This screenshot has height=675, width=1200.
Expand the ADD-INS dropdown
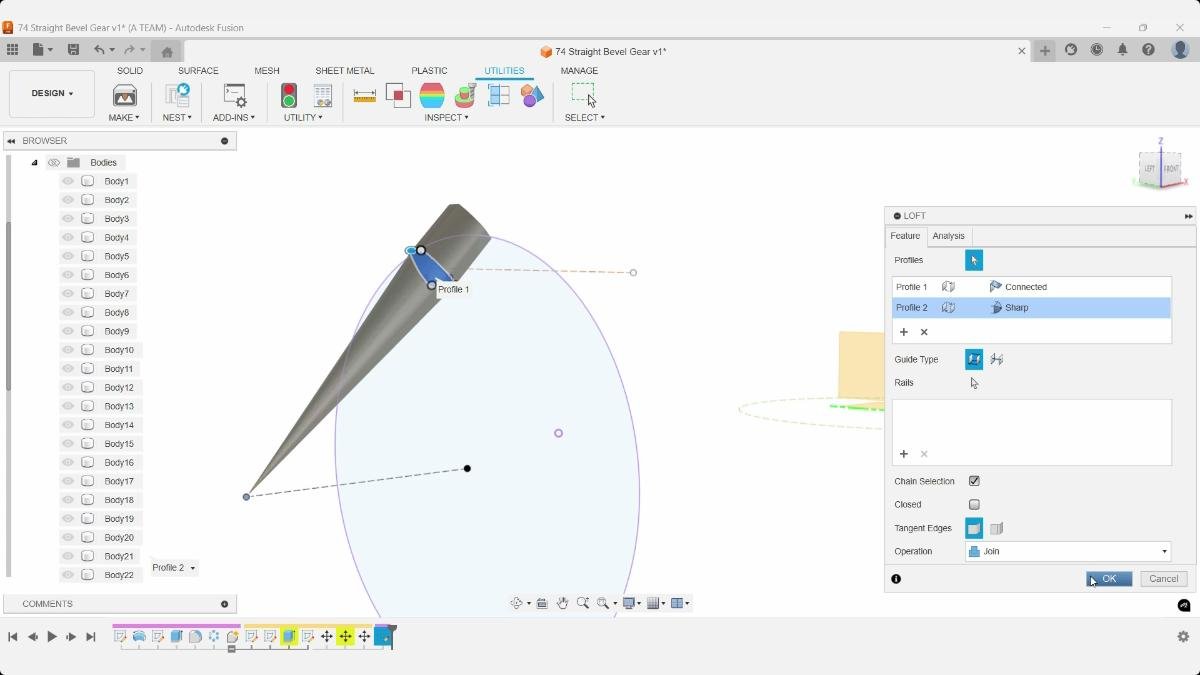234,118
